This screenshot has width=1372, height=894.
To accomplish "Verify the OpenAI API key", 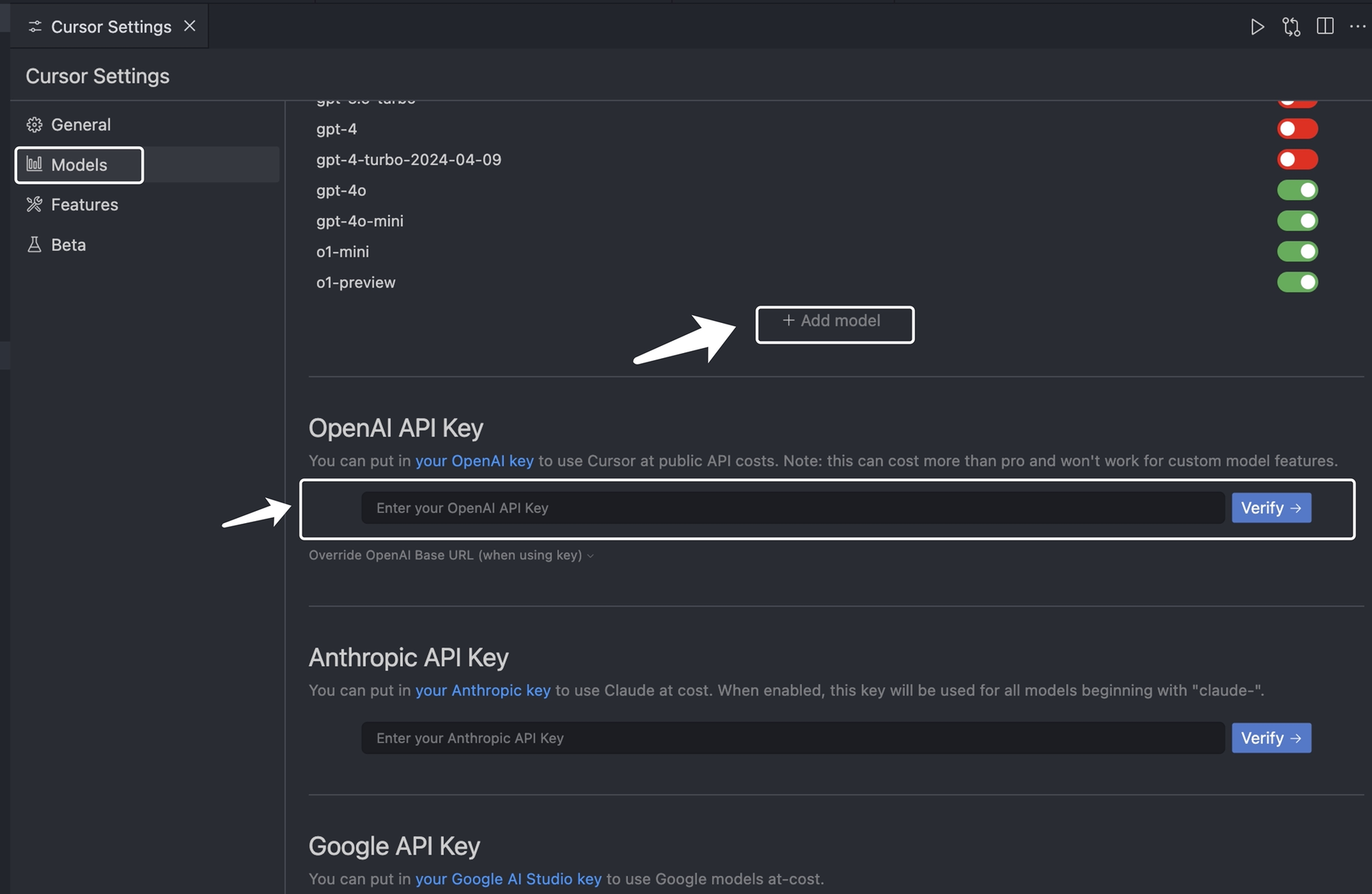I will (x=1271, y=508).
